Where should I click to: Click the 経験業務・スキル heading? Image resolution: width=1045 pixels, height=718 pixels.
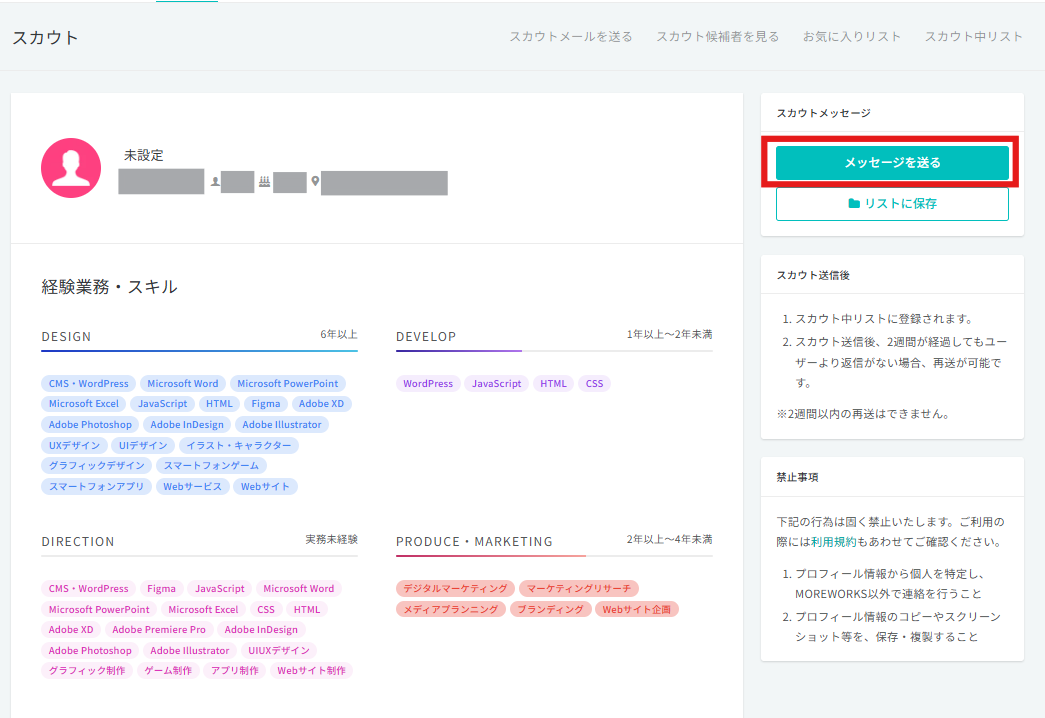[x=109, y=287]
